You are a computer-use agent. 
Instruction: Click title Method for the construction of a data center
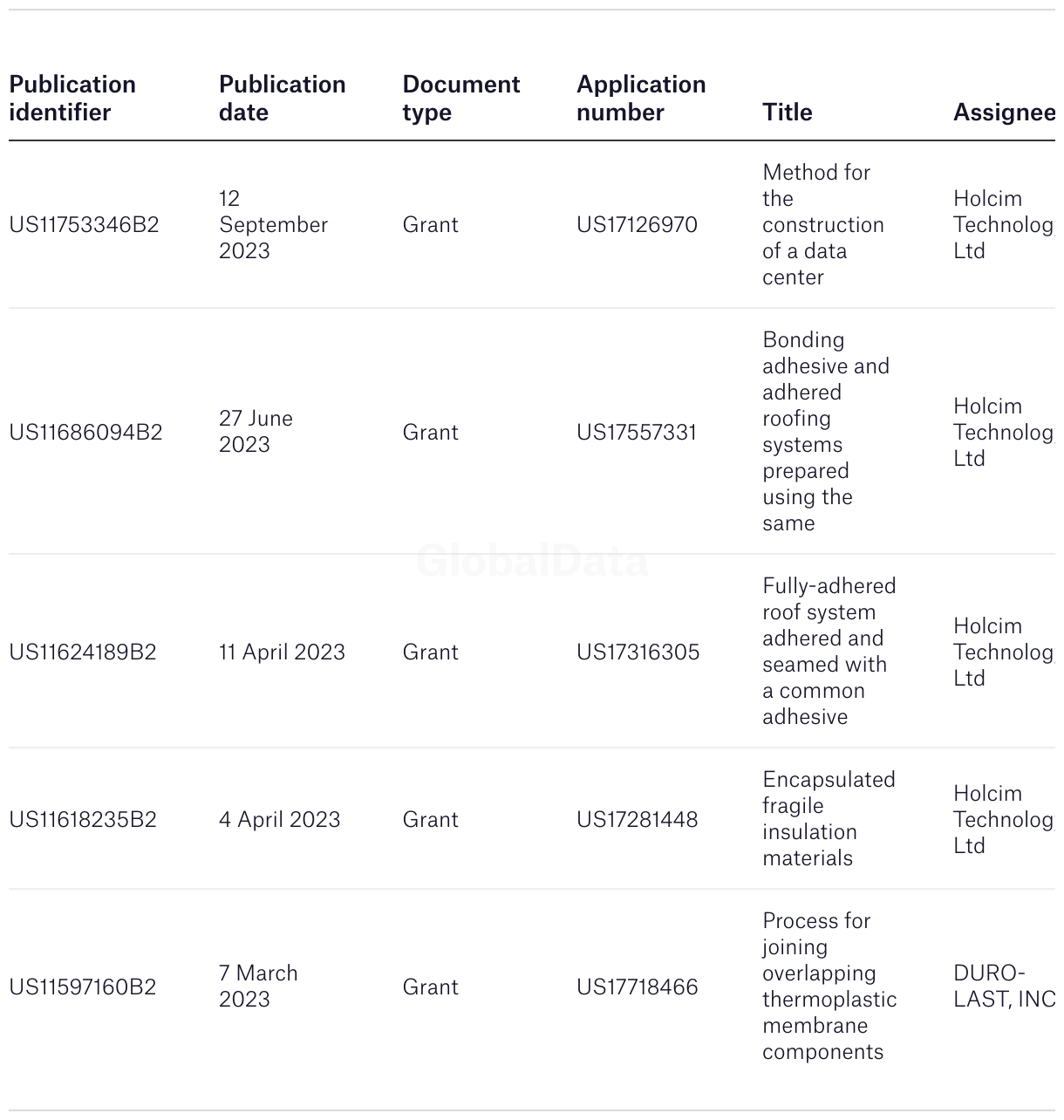tap(823, 225)
